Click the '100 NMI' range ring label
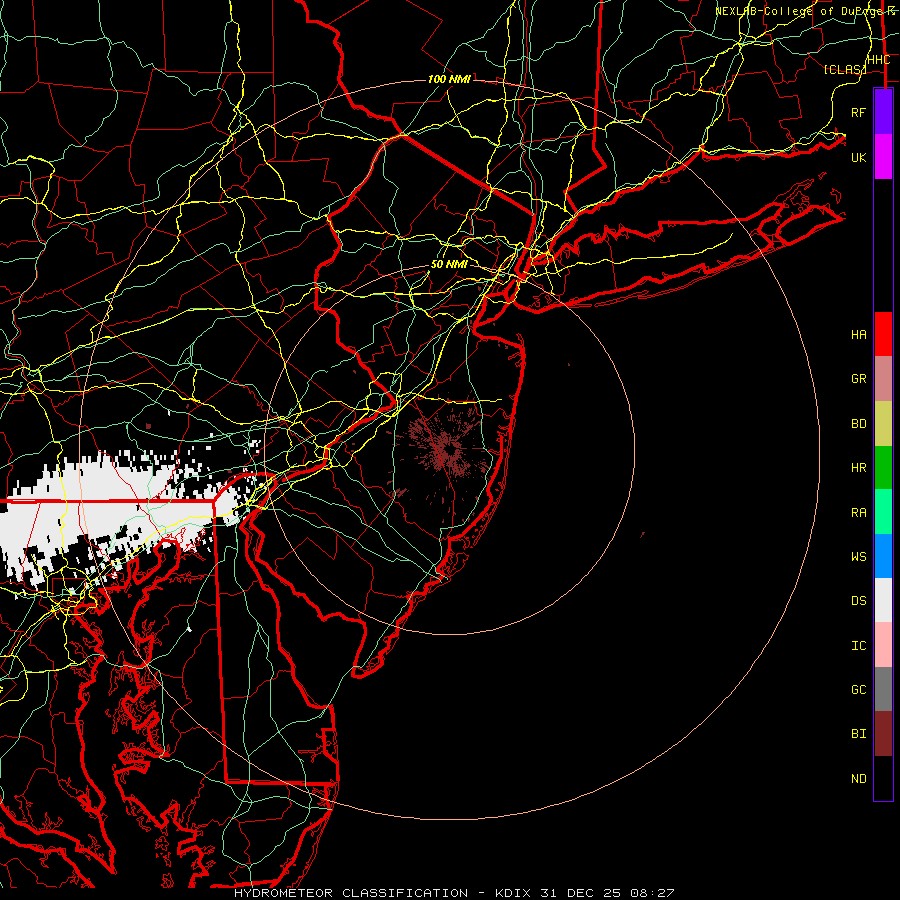 tap(449, 79)
